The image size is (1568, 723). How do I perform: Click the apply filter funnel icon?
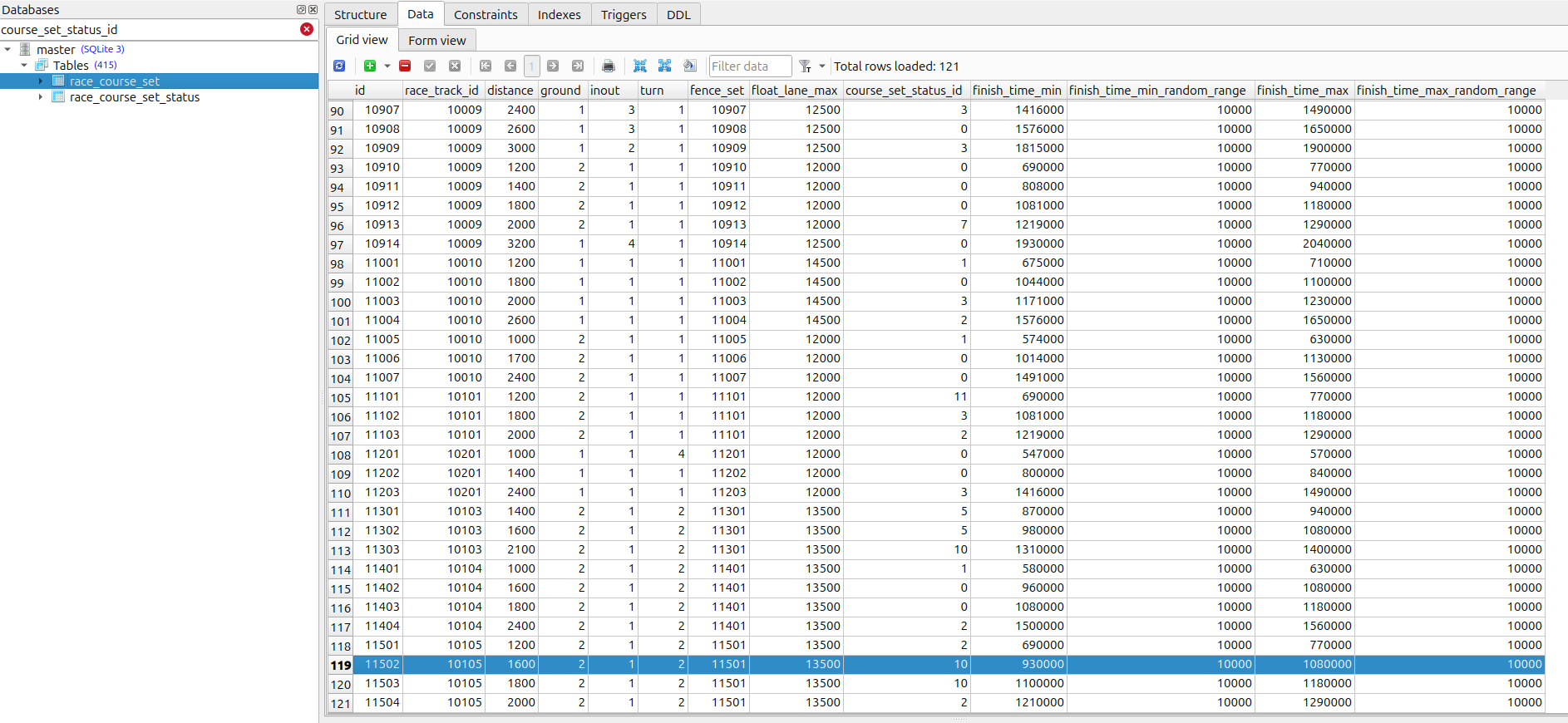[x=805, y=66]
